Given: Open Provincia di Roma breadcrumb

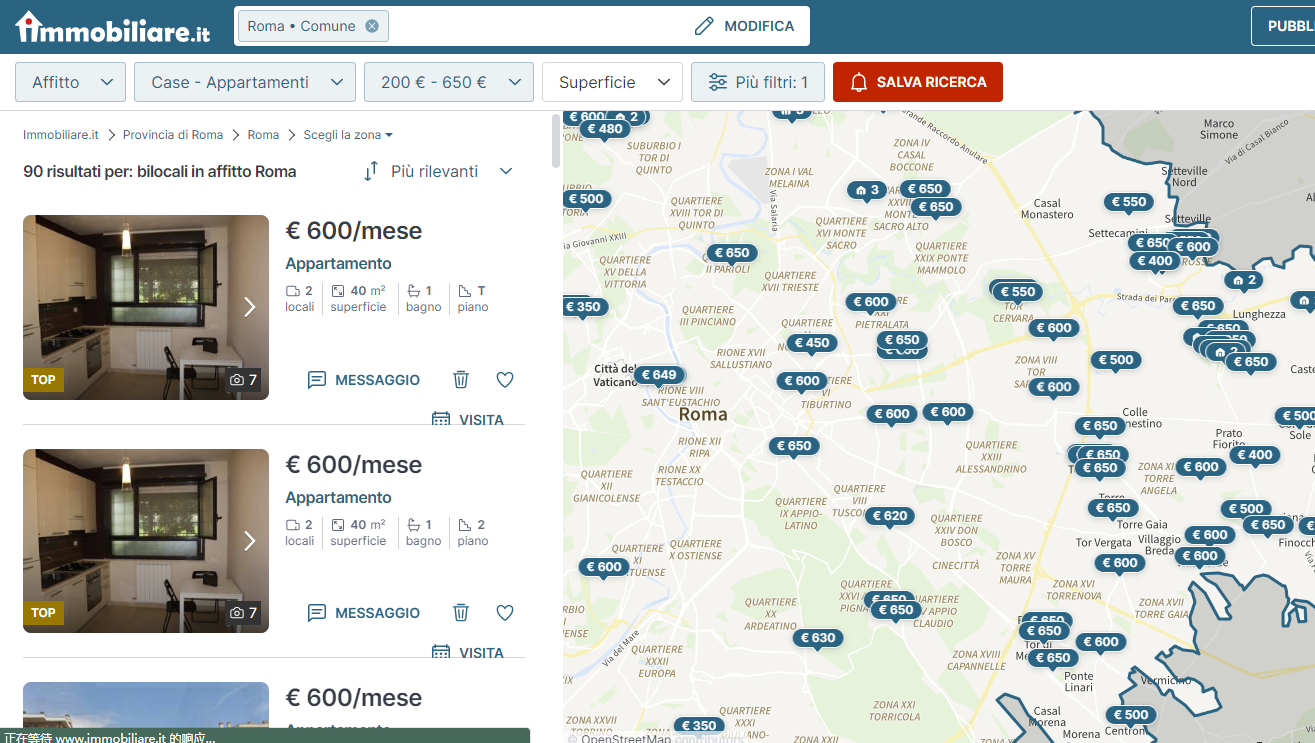Looking at the screenshot, I should [173, 135].
